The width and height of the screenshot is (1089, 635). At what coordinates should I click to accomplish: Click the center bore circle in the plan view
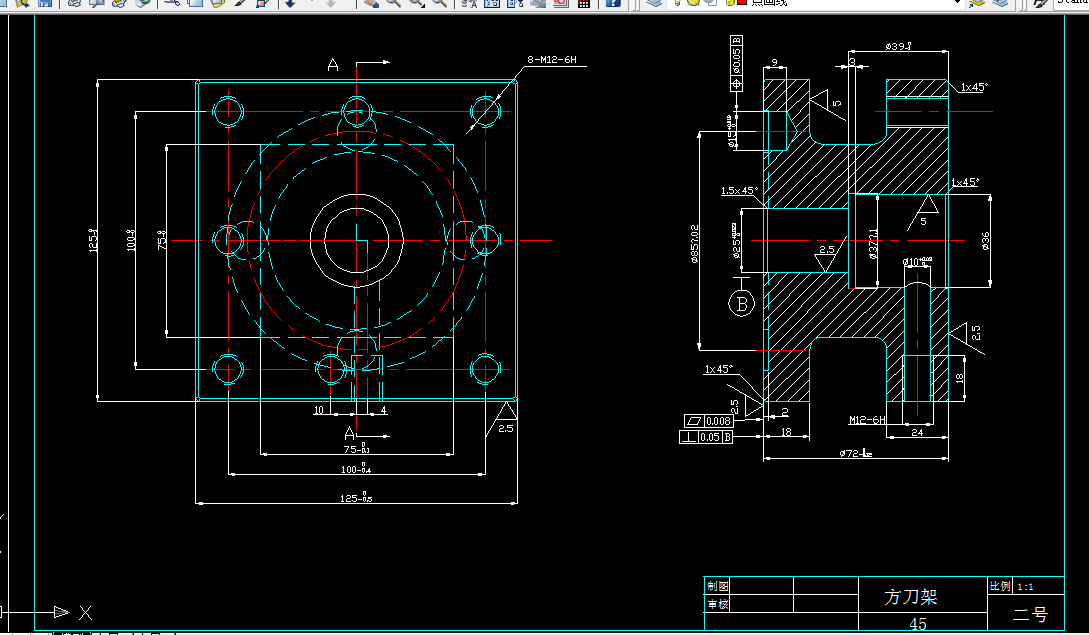point(356,240)
